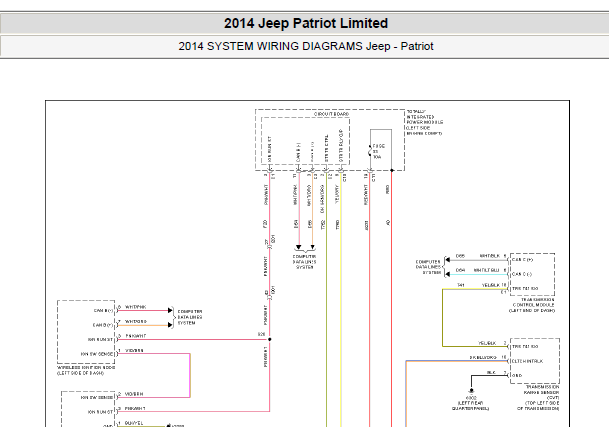The width and height of the screenshot is (609, 427).
Task: Select vertical 'WHT/PNK' label under circuit board
Action: 295,195
